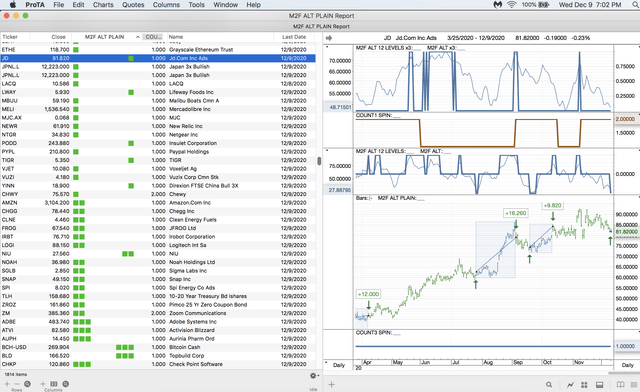Sort by the Last Date column header

click(294, 37)
